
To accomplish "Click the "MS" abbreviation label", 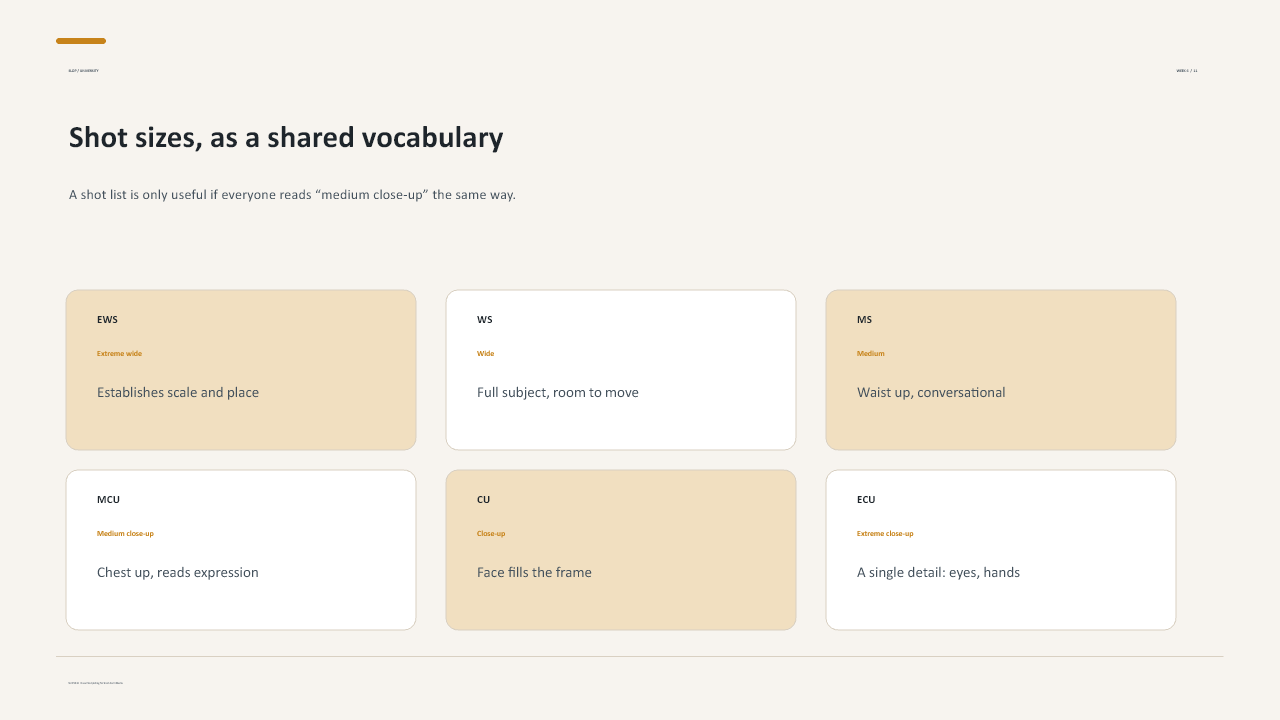I will [x=864, y=320].
